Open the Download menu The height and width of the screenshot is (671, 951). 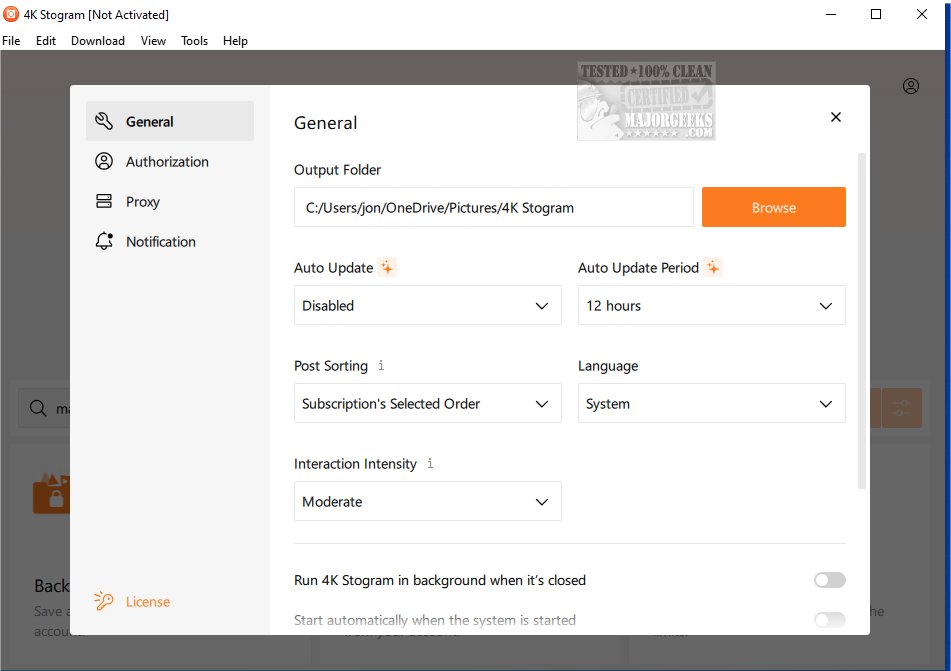pos(98,41)
